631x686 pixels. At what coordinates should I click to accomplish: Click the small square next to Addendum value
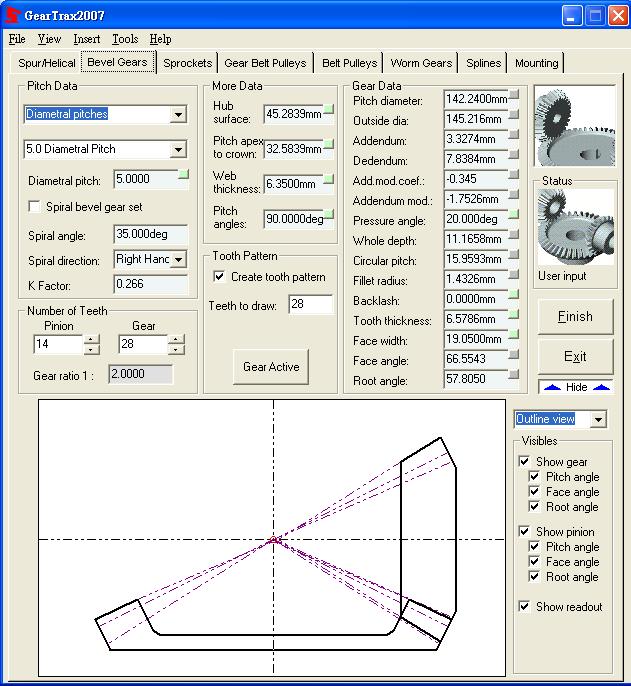pos(514,134)
